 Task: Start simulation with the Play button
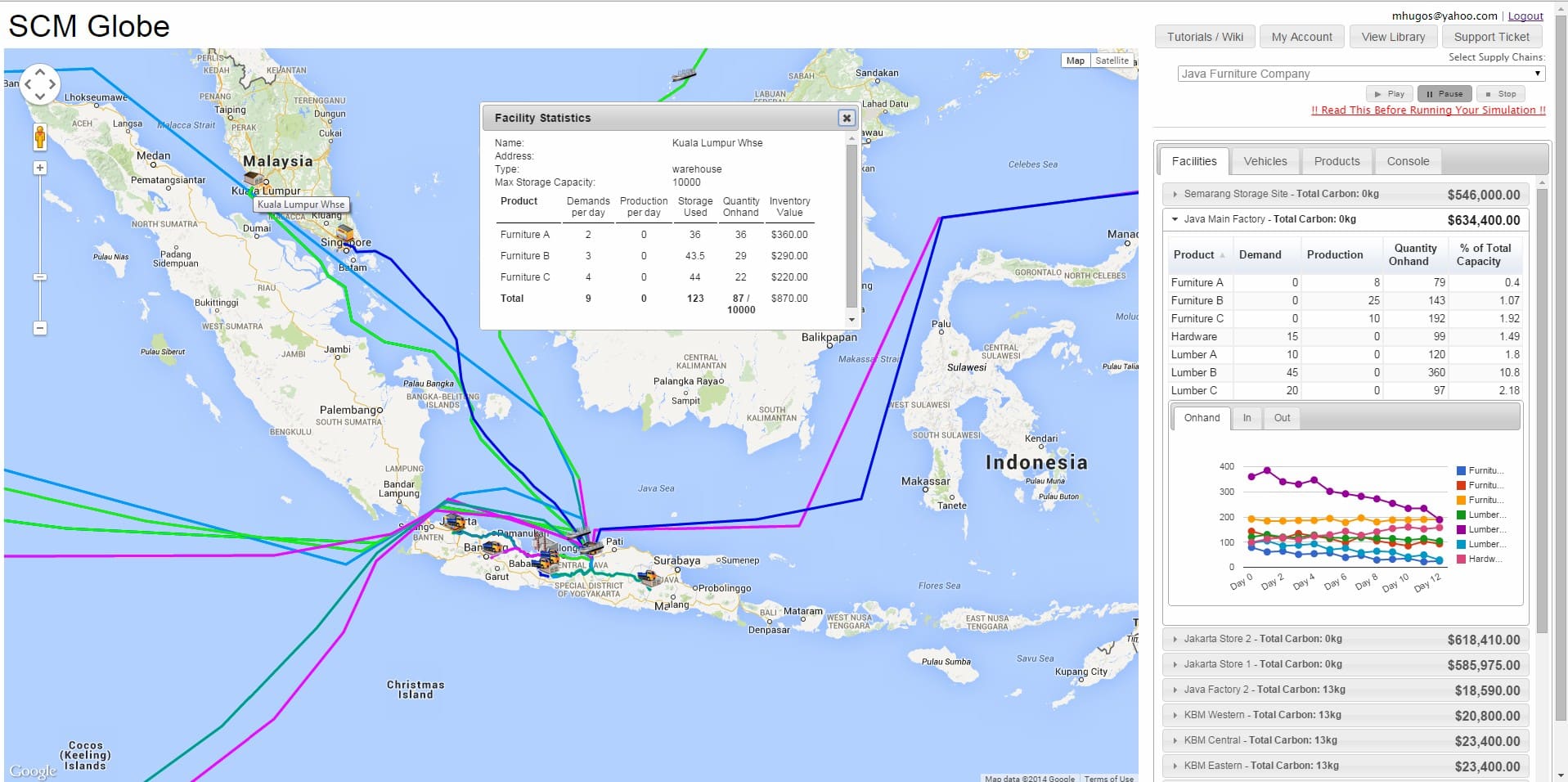(1390, 94)
